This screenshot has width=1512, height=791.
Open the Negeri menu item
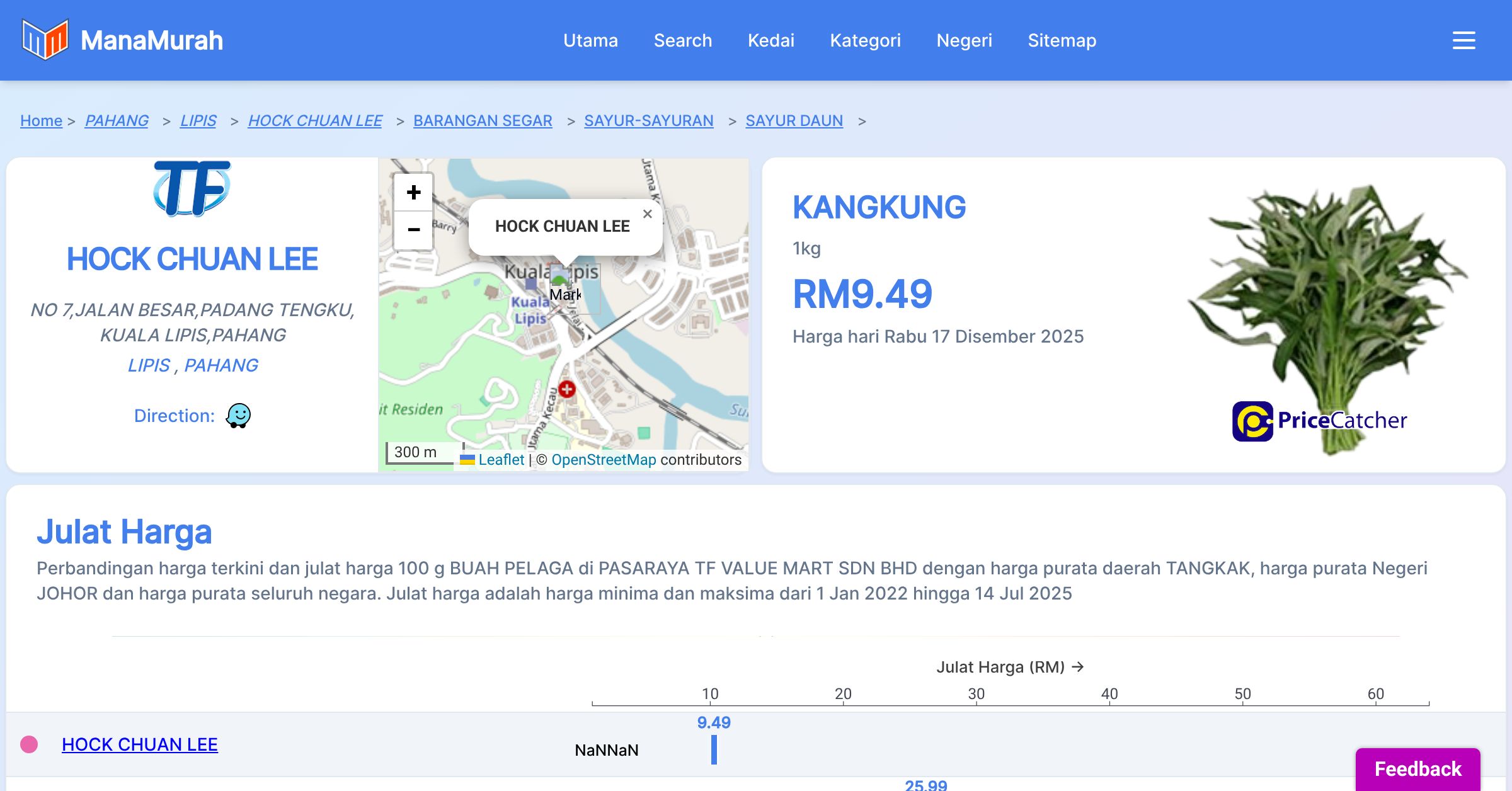[x=964, y=40]
